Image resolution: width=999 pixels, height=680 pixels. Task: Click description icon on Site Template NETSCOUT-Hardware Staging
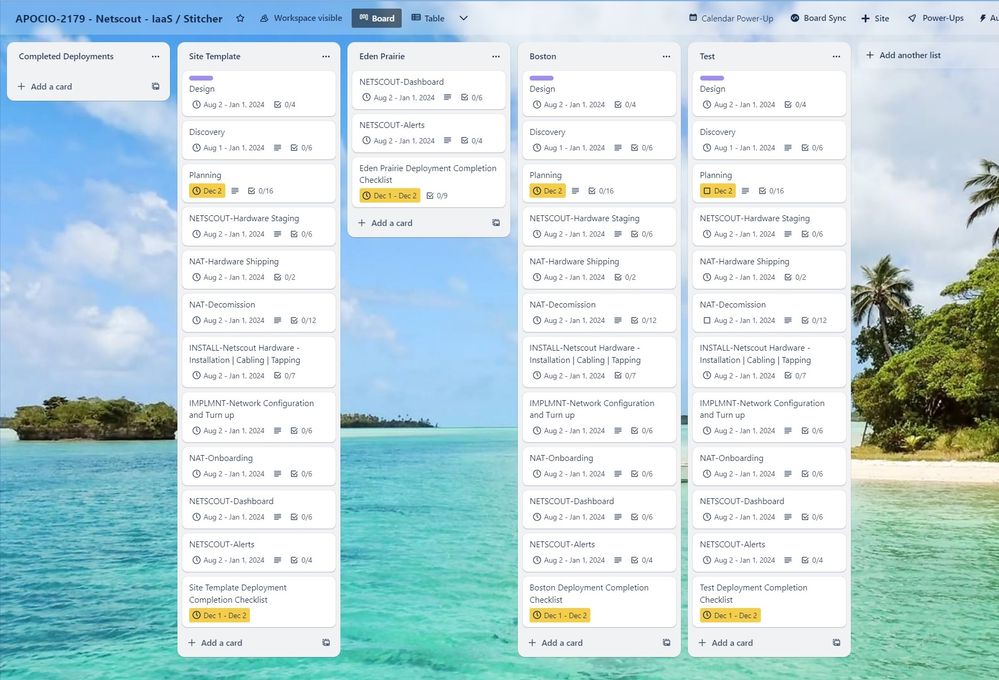click(277, 235)
